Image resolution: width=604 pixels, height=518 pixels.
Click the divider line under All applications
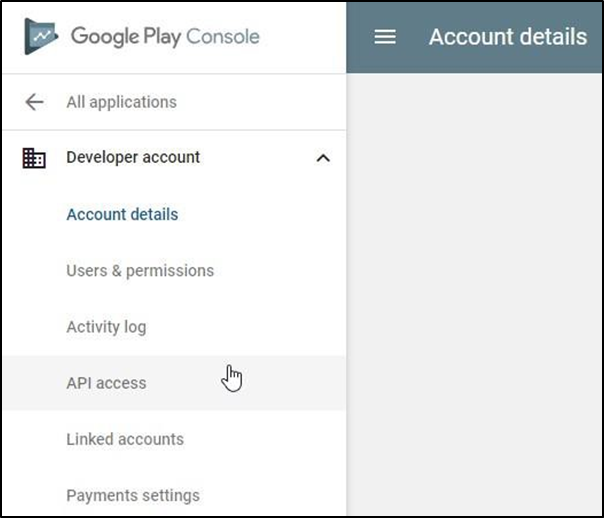173,130
